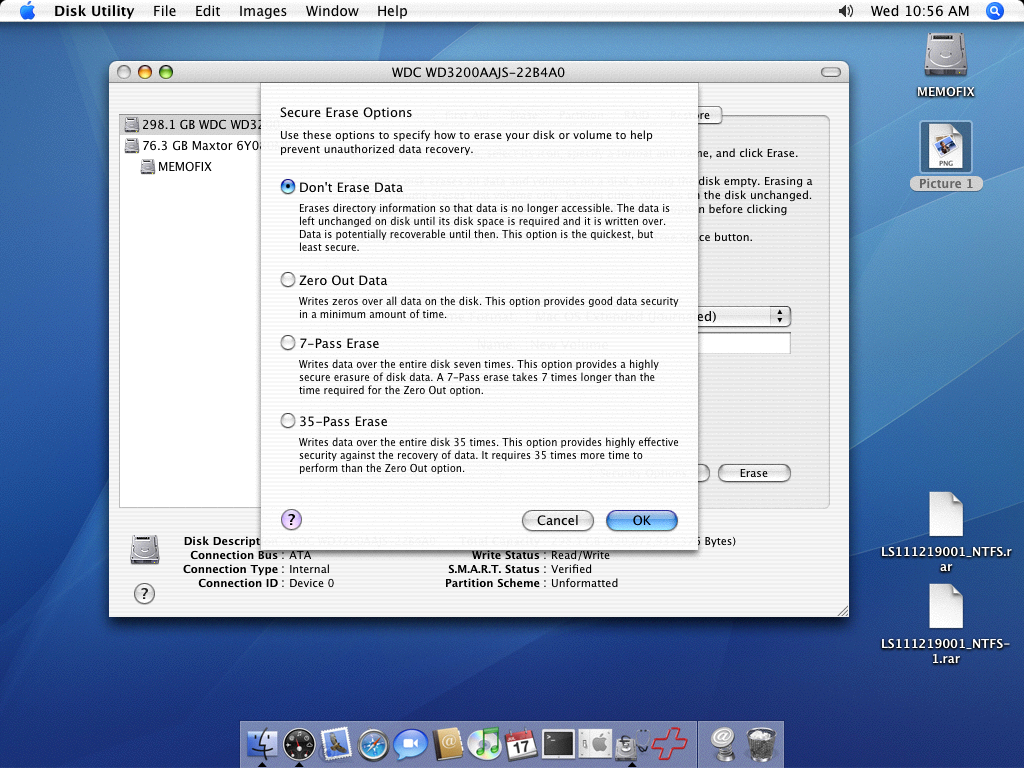Choose the 7-Pass Erase option
This screenshot has height=768, width=1024.
click(288, 343)
